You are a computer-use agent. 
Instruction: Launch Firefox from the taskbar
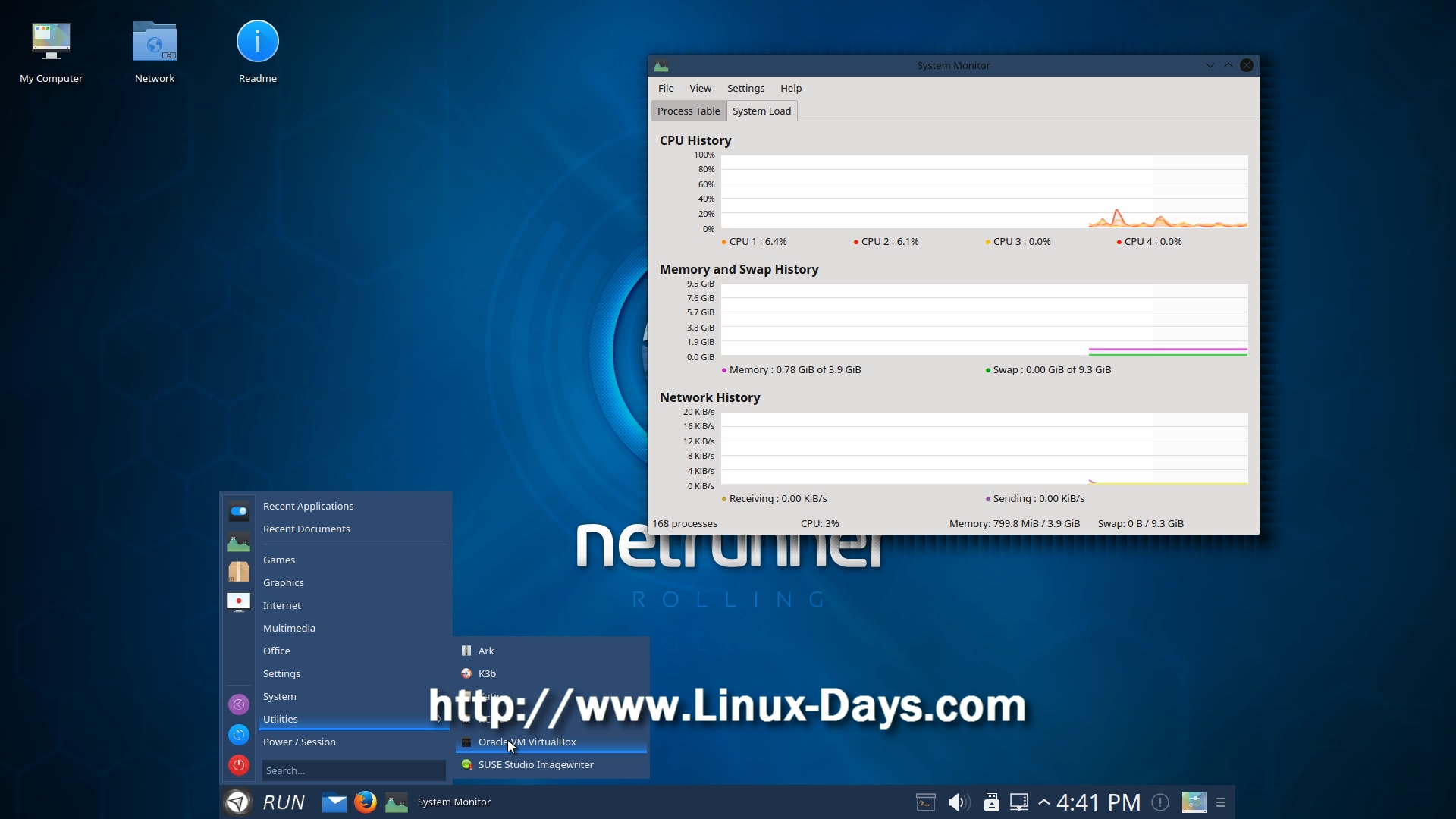click(x=366, y=802)
